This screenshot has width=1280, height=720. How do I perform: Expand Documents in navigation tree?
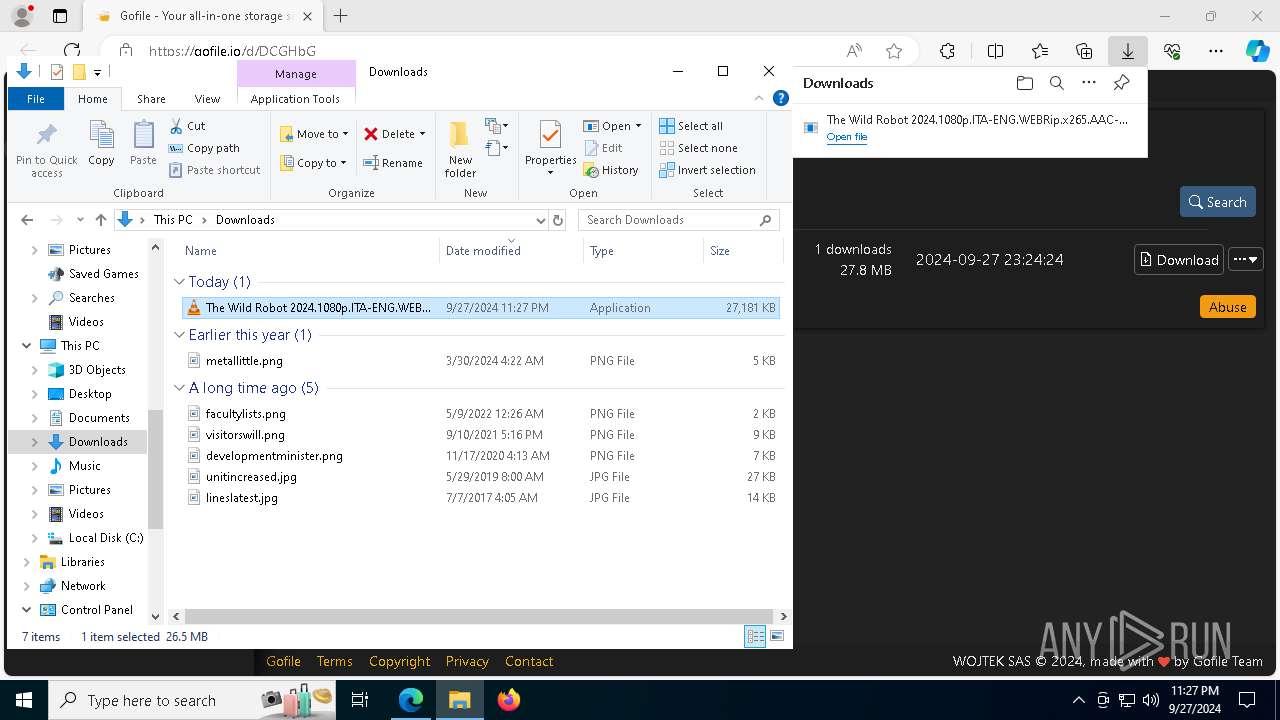[x=35, y=418]
